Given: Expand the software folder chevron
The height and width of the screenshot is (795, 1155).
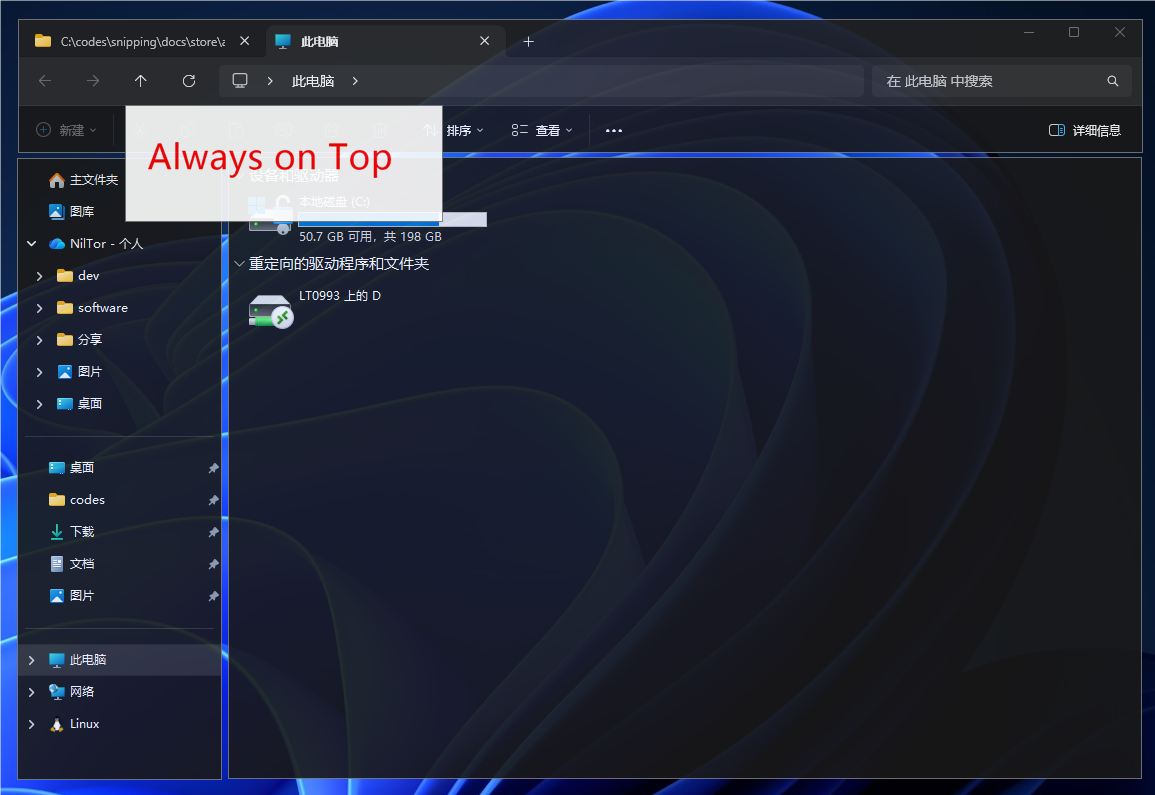Looking at the screenshot, I should 39,308.
